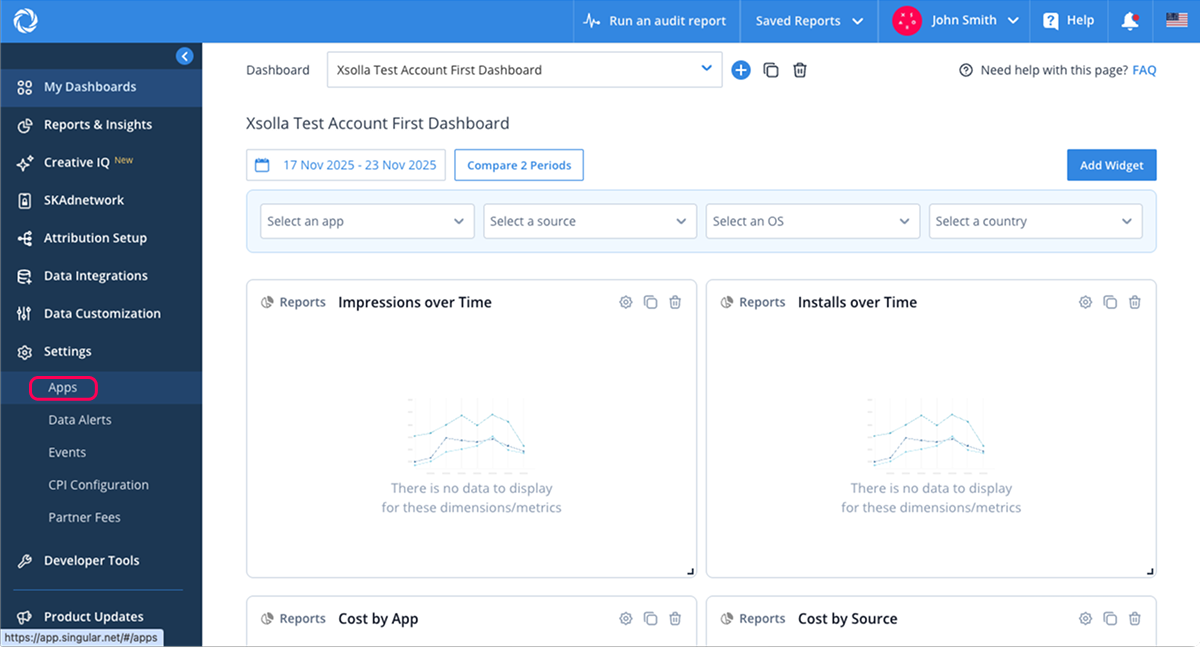The width and height of the screenshot is (1200, 648).
Task: Open settings gear on Impressions over Time widget
Action: [x=626, y=302]
